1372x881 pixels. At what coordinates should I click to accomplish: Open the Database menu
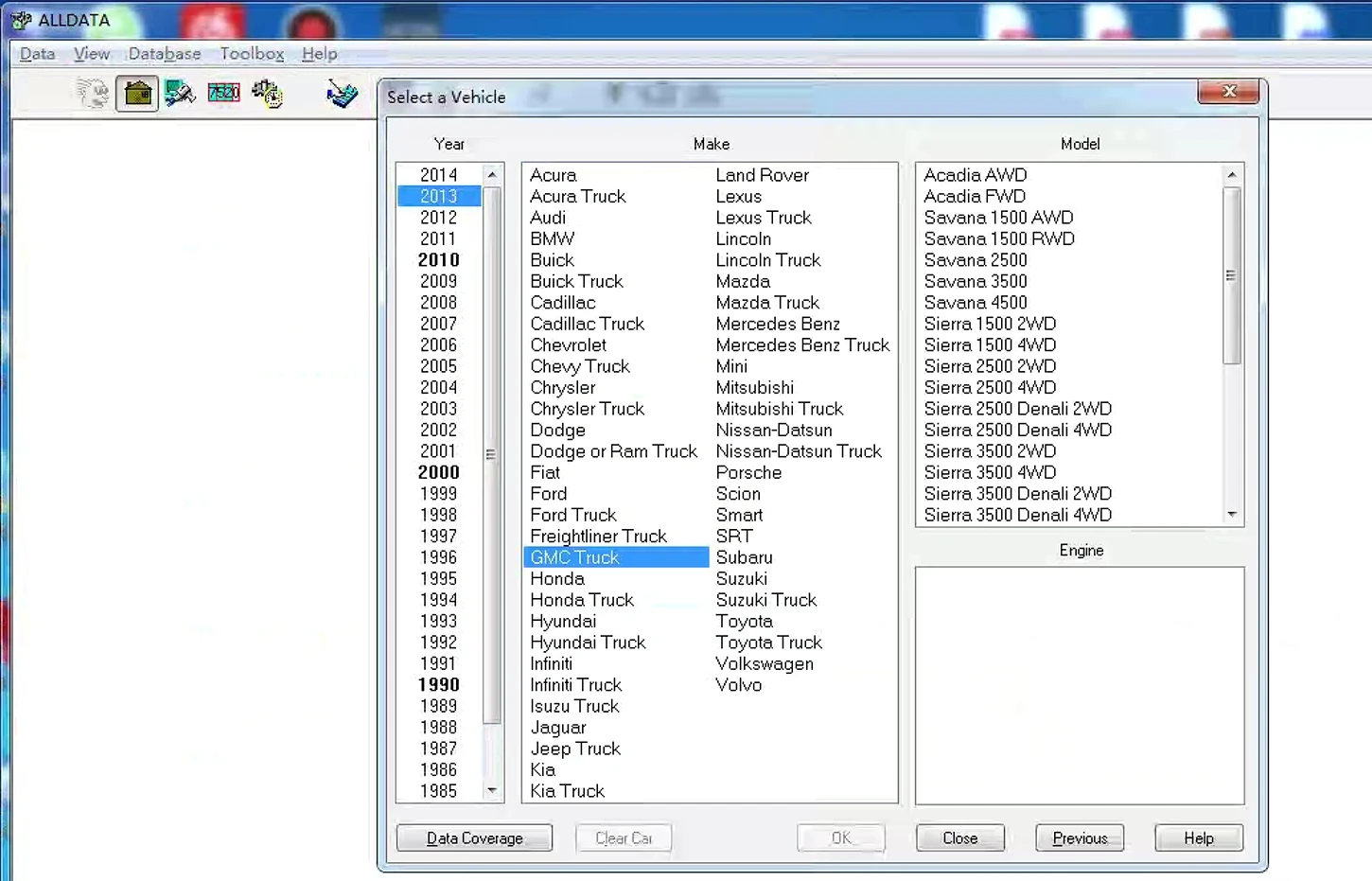pyautogui.click(x=165, y=54)
